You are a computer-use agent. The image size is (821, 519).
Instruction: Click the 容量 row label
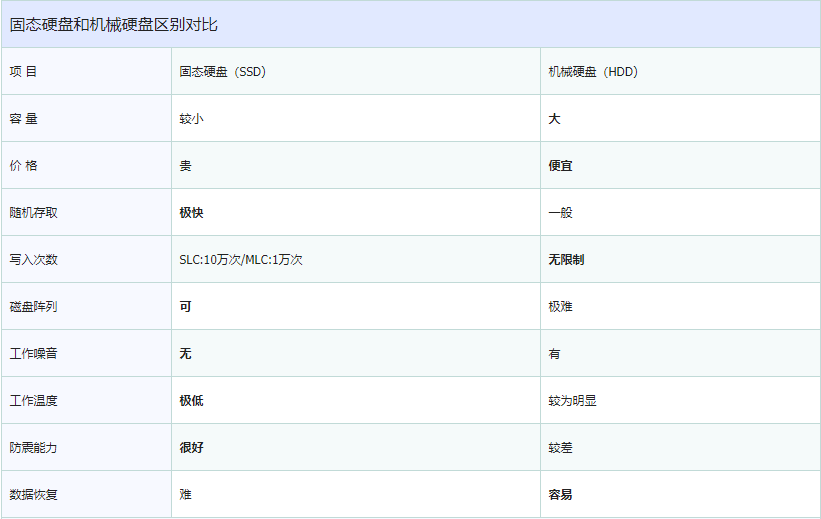point(24,119)
